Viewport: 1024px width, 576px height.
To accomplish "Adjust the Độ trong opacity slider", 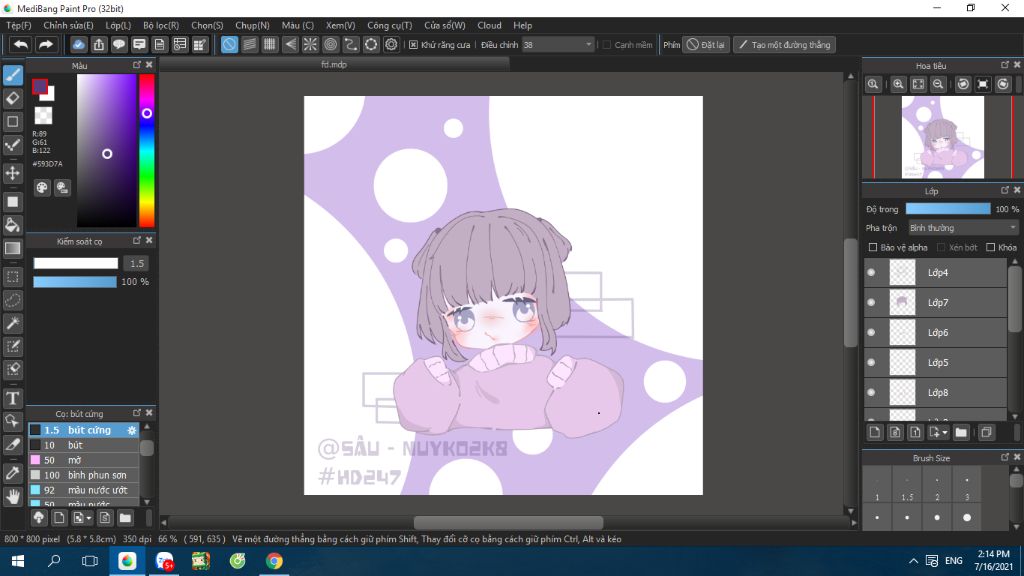I will [948, 209].
